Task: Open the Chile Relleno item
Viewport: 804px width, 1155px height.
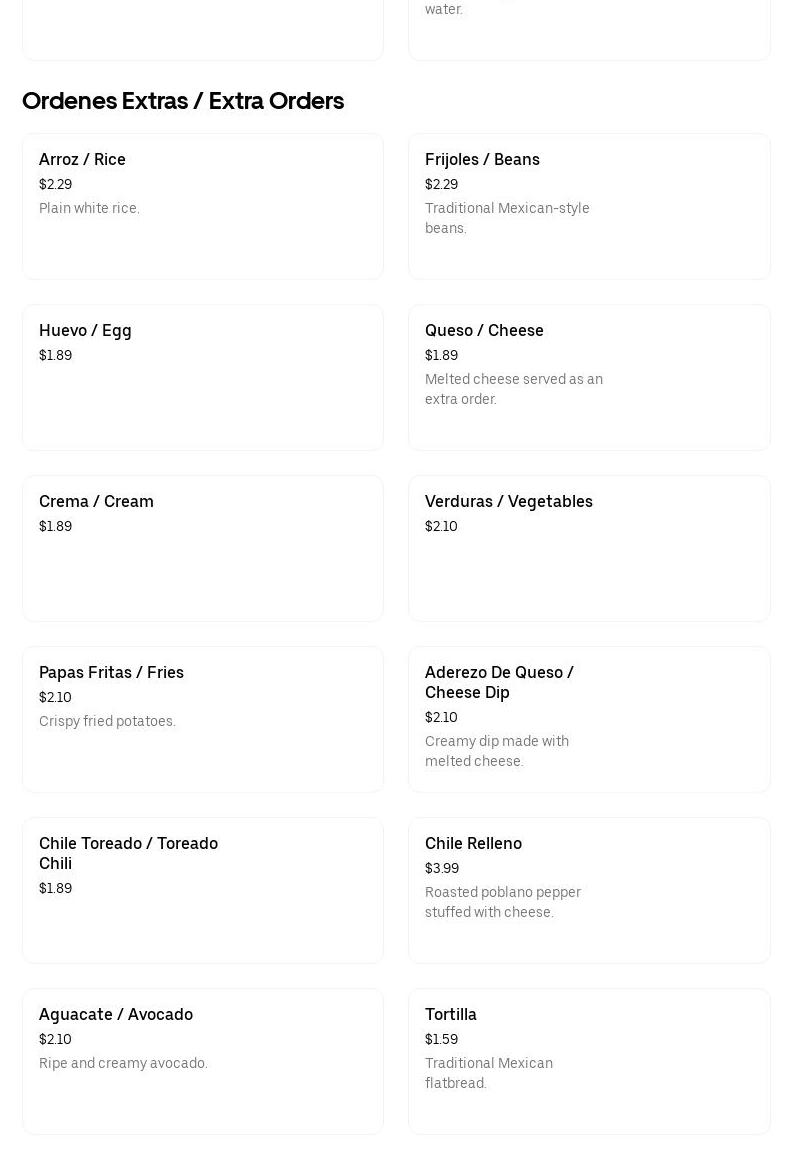Action: pyautogui.click(x=589, y=890)
